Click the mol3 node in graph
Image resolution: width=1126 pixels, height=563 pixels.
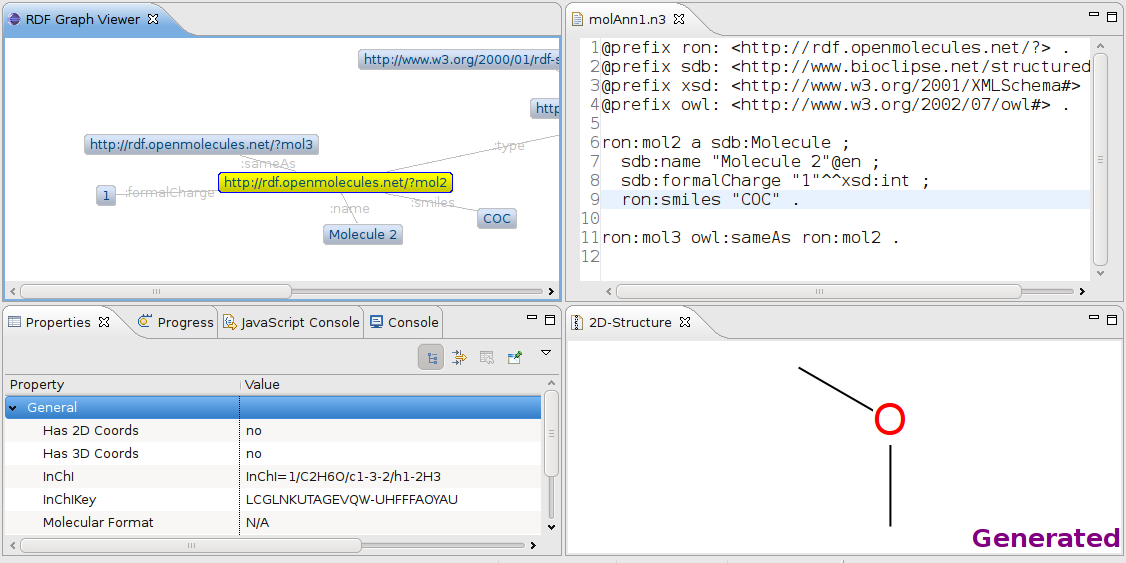201,145
